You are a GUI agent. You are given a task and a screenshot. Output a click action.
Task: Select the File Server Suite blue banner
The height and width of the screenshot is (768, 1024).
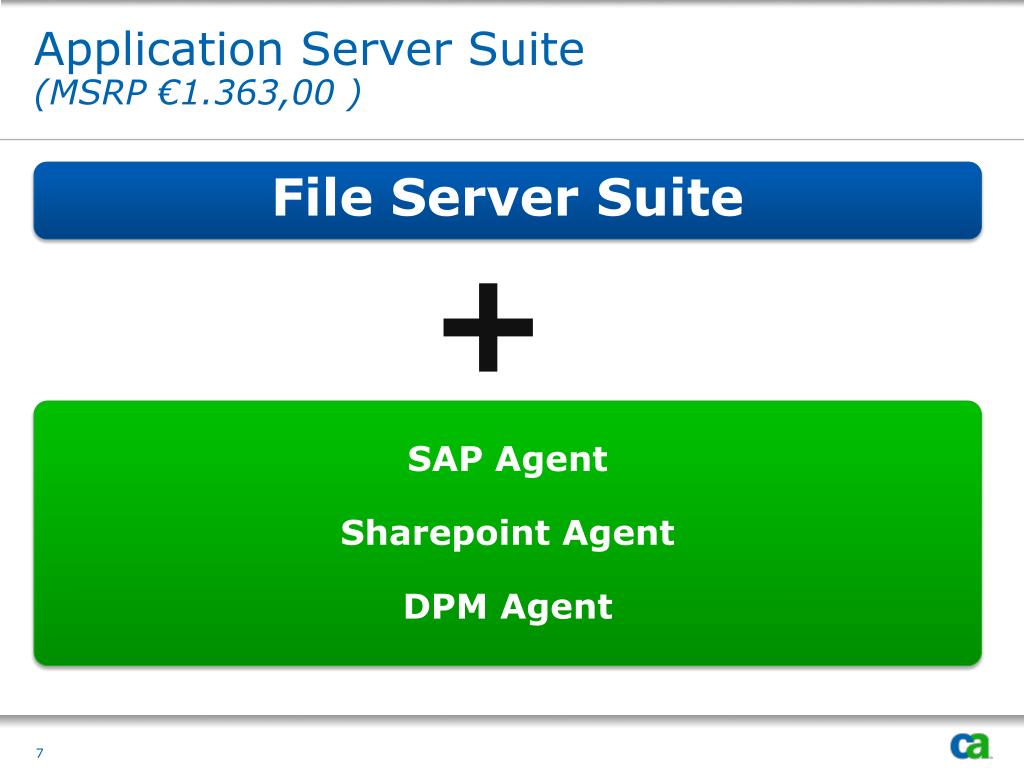[x=507, y=200]
